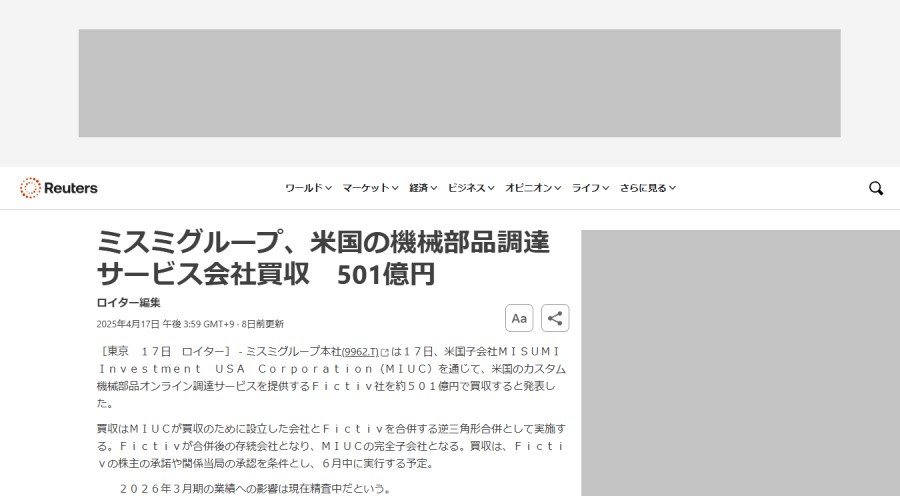The height and width of the screenshot is (496, 900).
Task: Expand the オピニオン menu
Action: coord(533,188)
